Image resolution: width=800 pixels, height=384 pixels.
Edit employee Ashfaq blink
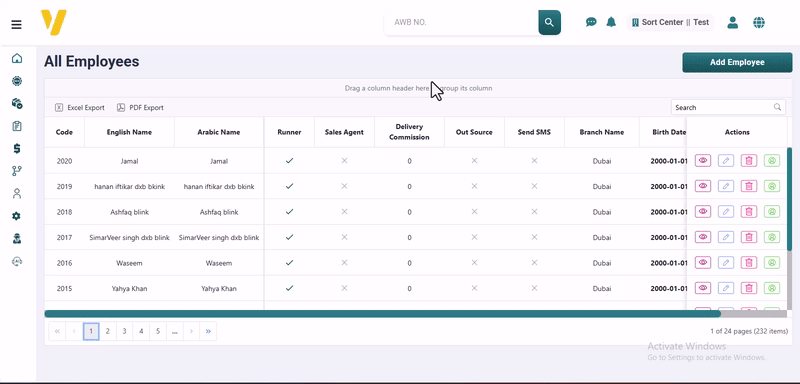pyautogui.click(x=726, y=212)
